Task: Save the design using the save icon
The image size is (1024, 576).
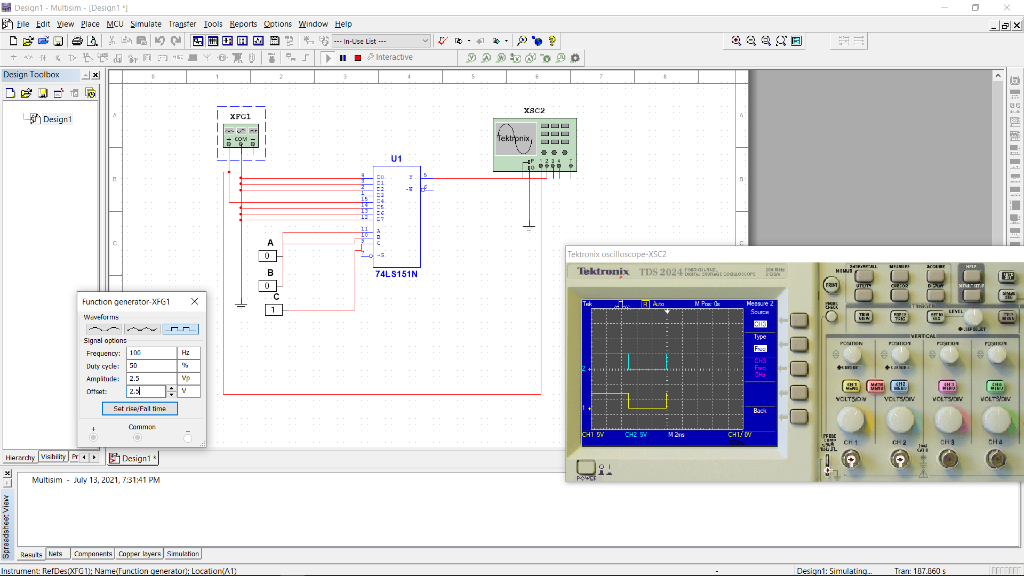Action: [x=57, y=41]
